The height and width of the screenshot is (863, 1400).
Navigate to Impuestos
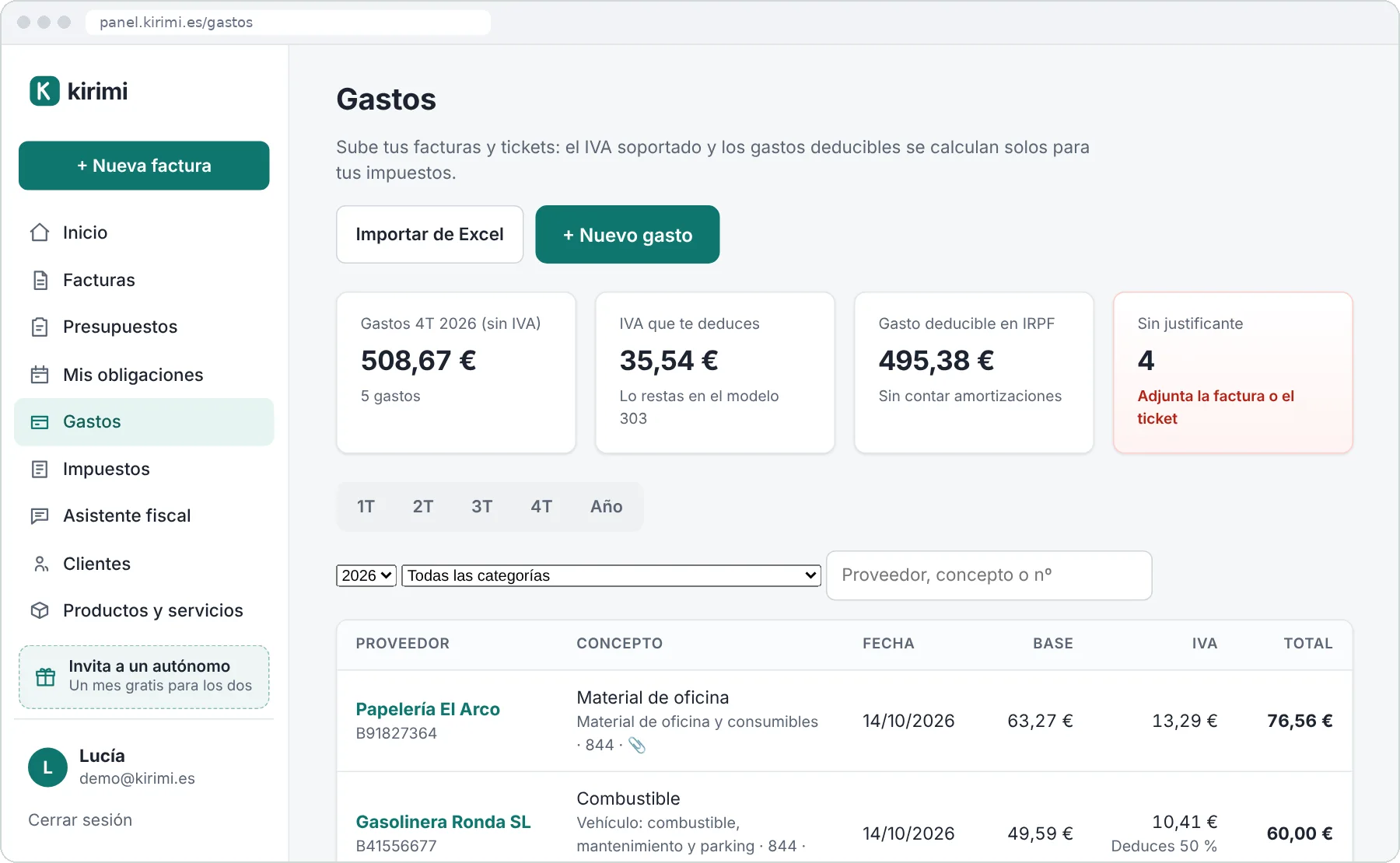click(144, 469)
